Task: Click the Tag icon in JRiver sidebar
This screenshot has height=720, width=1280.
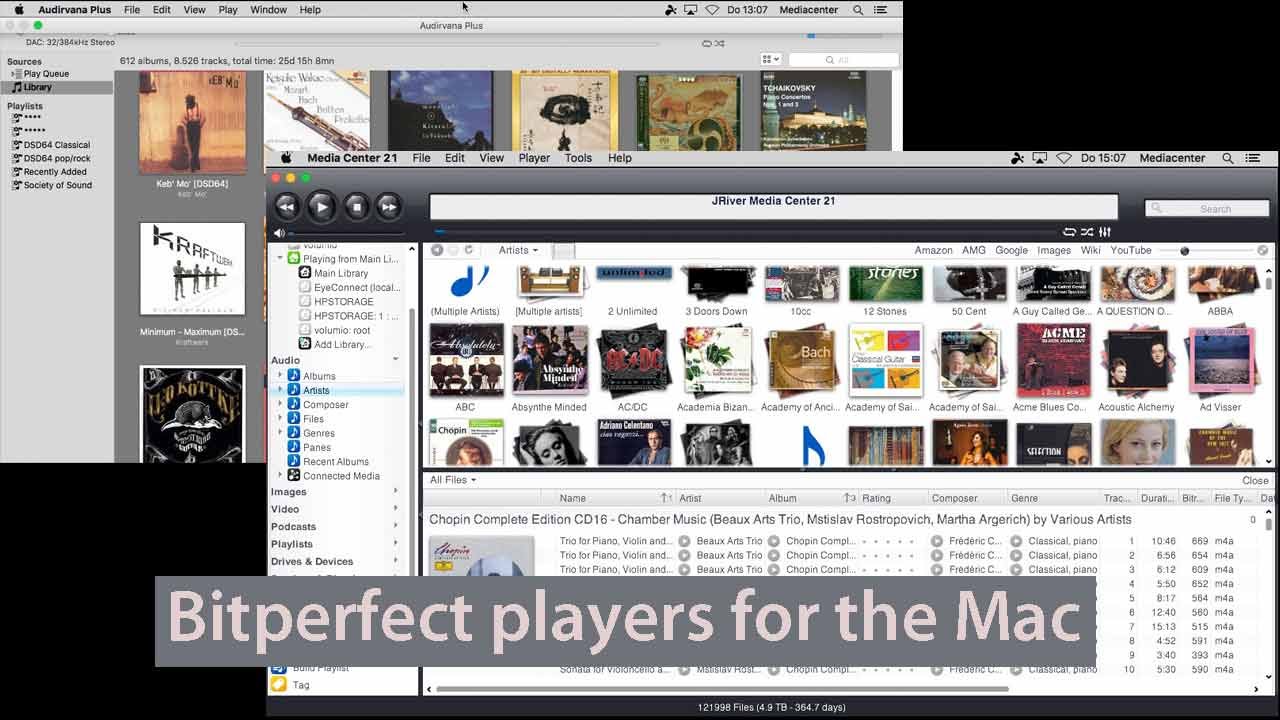Action: pos(279,685)
